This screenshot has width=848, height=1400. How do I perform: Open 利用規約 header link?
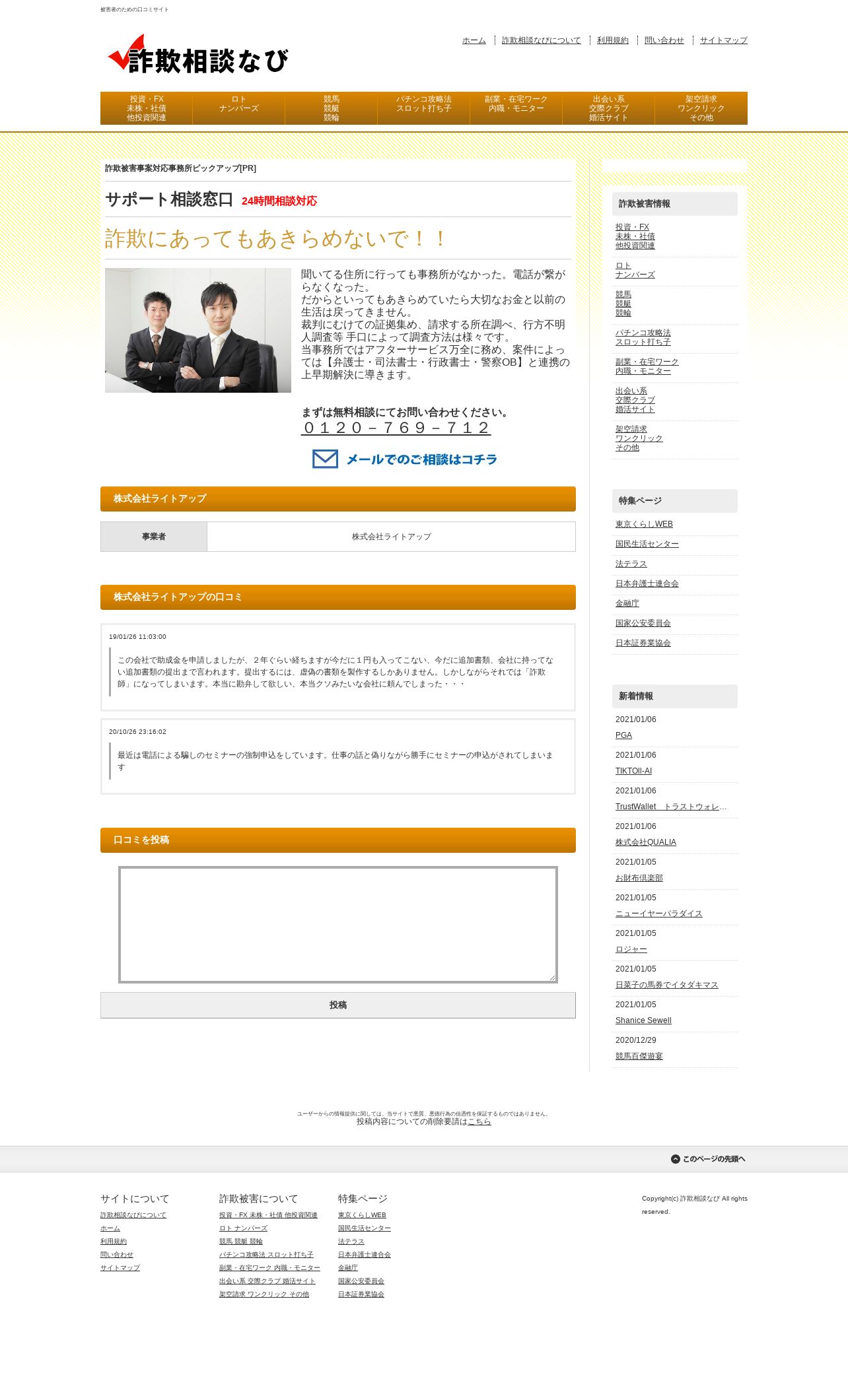(x=613, y=40)
